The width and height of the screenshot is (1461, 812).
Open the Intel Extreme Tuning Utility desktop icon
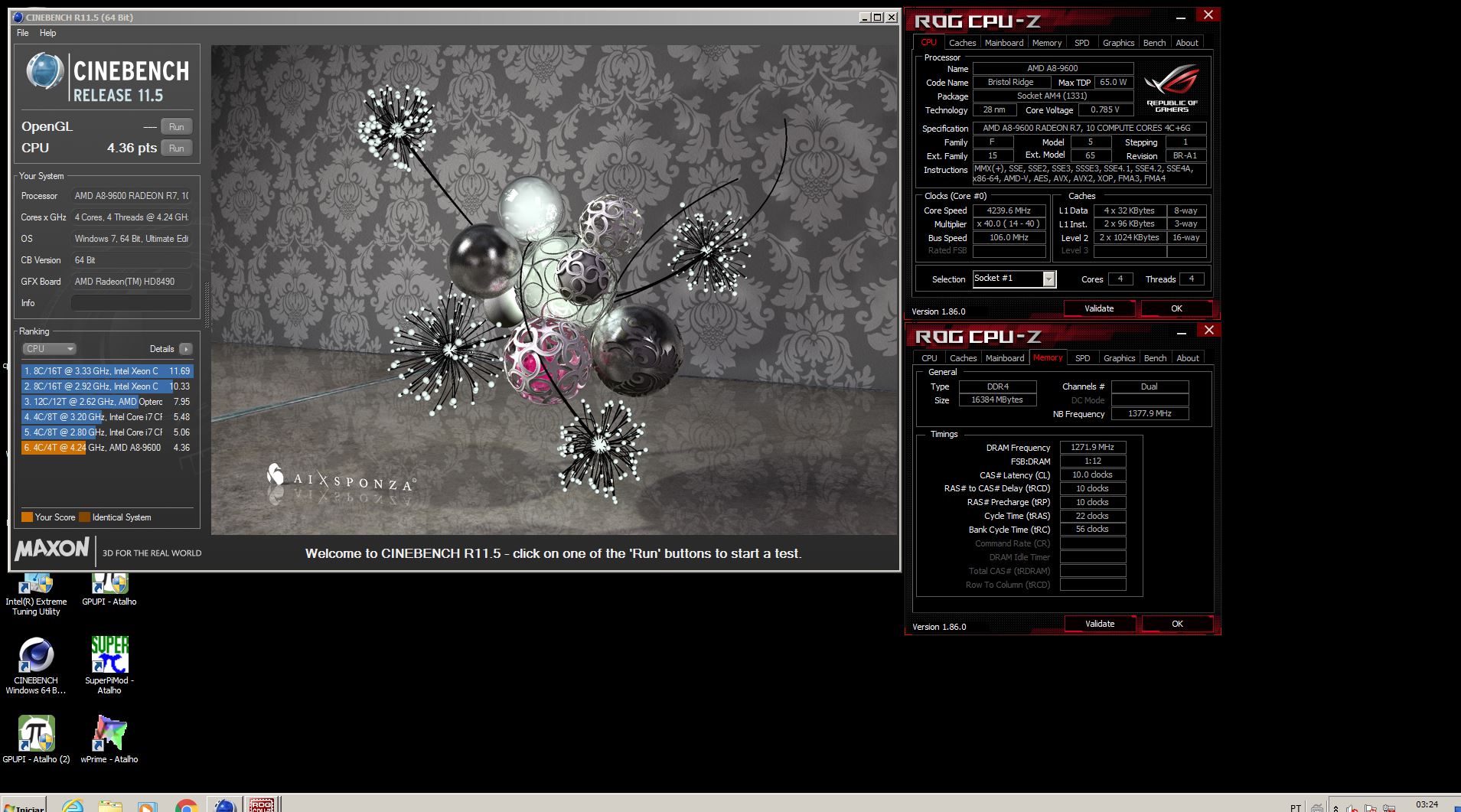(x=36, y=595)
